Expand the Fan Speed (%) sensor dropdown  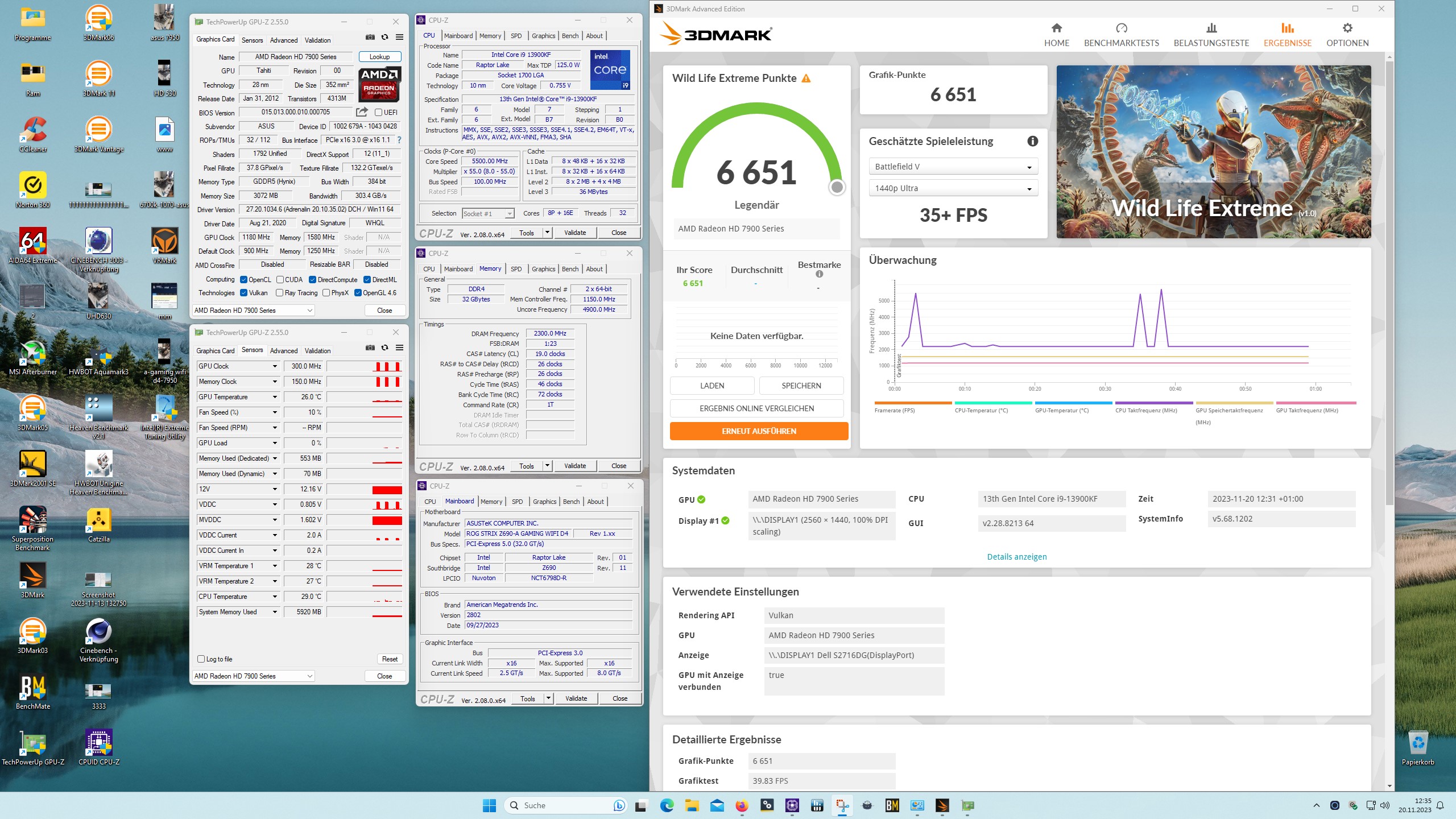click(275, 412)
